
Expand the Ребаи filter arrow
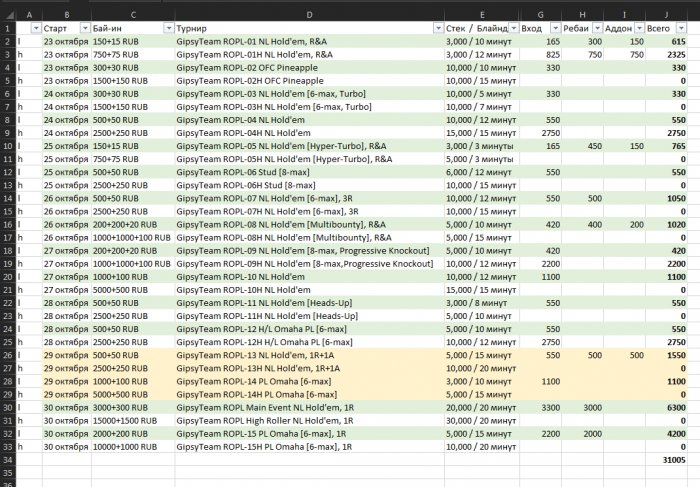coord(598,29)
